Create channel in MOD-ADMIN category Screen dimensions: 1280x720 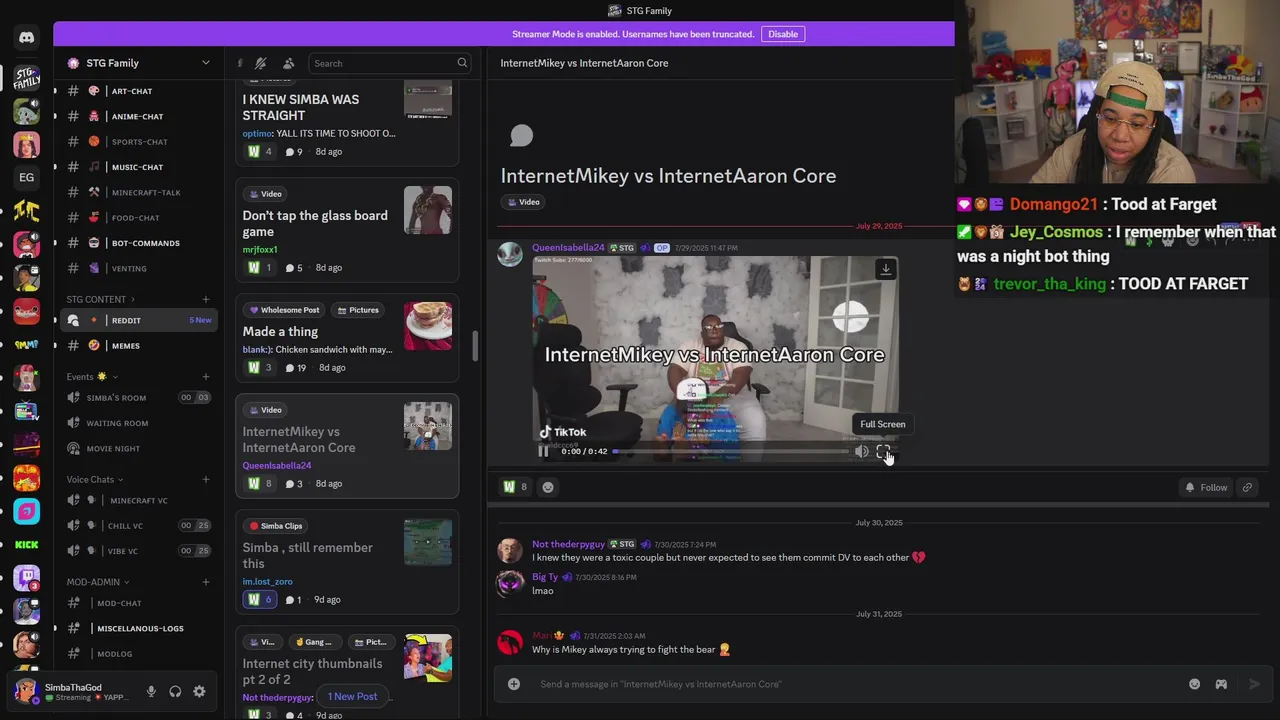pyautogui.click(x=206, y=582)
